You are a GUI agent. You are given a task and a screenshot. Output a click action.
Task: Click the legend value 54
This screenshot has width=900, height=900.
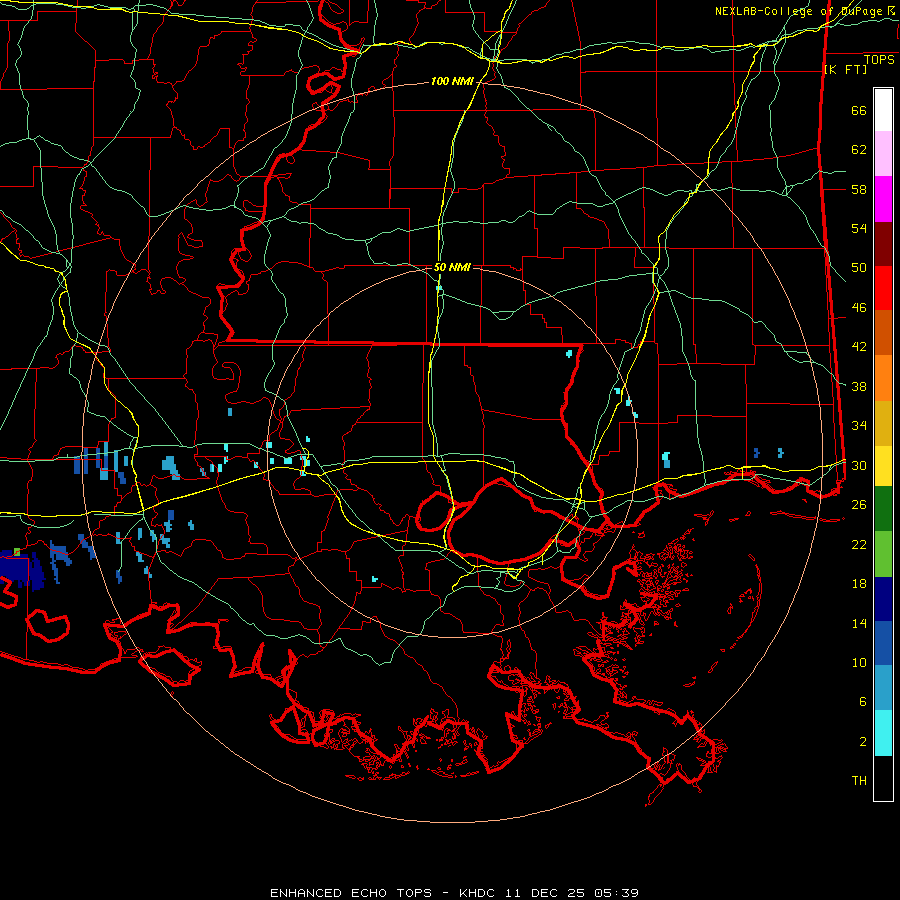click(859, 228)
